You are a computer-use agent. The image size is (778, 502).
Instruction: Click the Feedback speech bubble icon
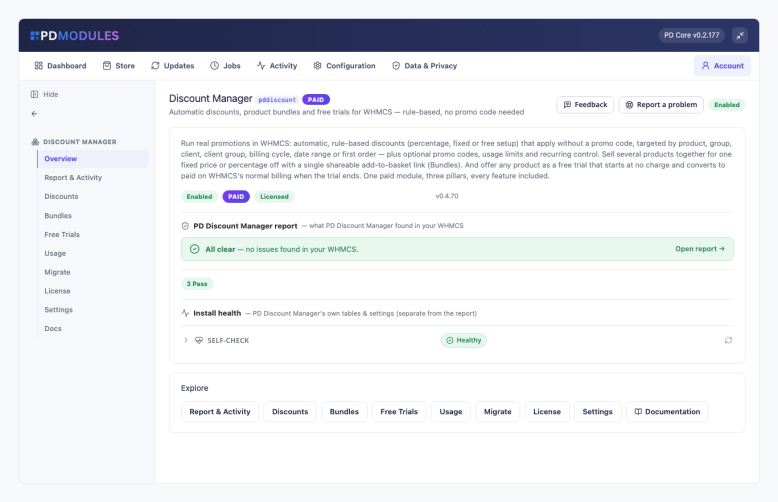(x=567, y=105)
